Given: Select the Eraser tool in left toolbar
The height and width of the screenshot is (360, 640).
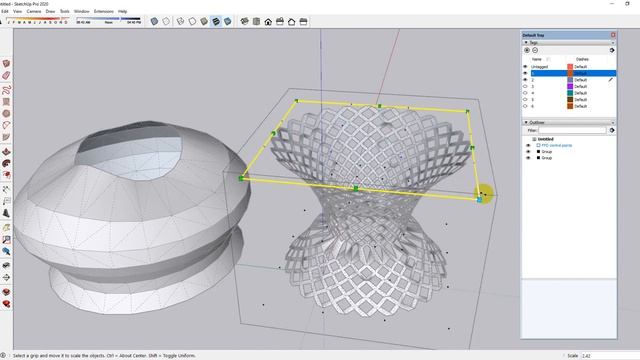Looking at the screenshot, I should pos(6,76).
